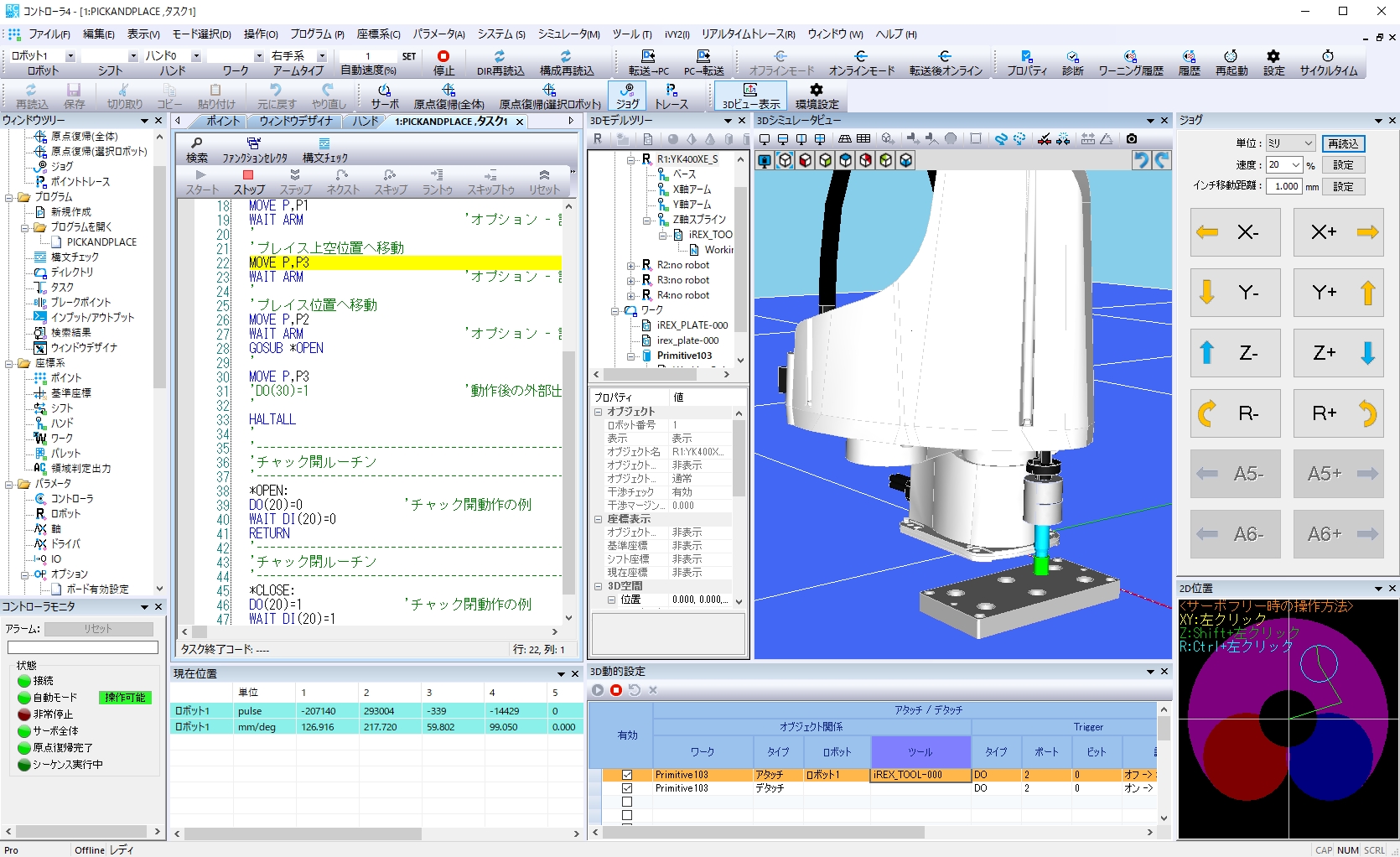Check the empty third row checkbox

tap(627, 802)
